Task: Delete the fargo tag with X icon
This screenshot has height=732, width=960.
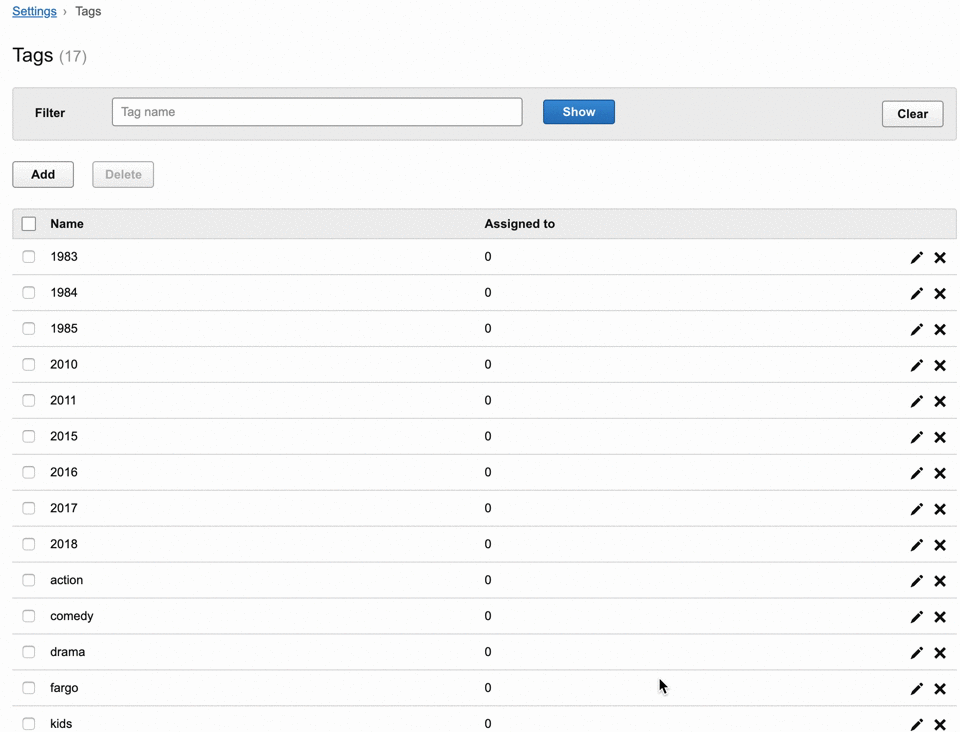Action: point(940,689)
